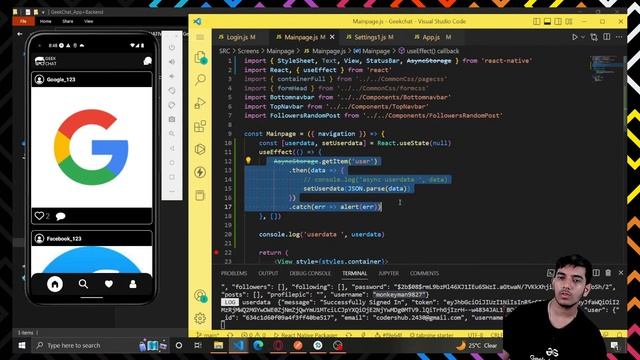Open the JUPYTER panel tab
Screen dimensions: 640x360
point(389,273)
